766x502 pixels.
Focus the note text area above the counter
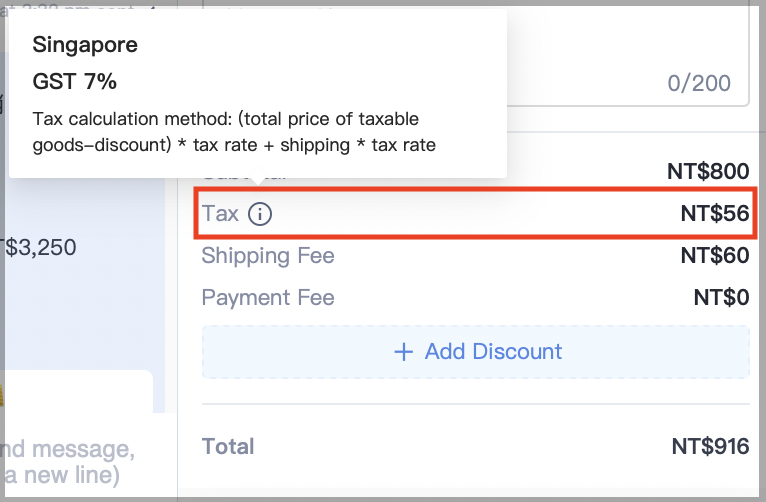pyautogui.click(x=627, y=54)
